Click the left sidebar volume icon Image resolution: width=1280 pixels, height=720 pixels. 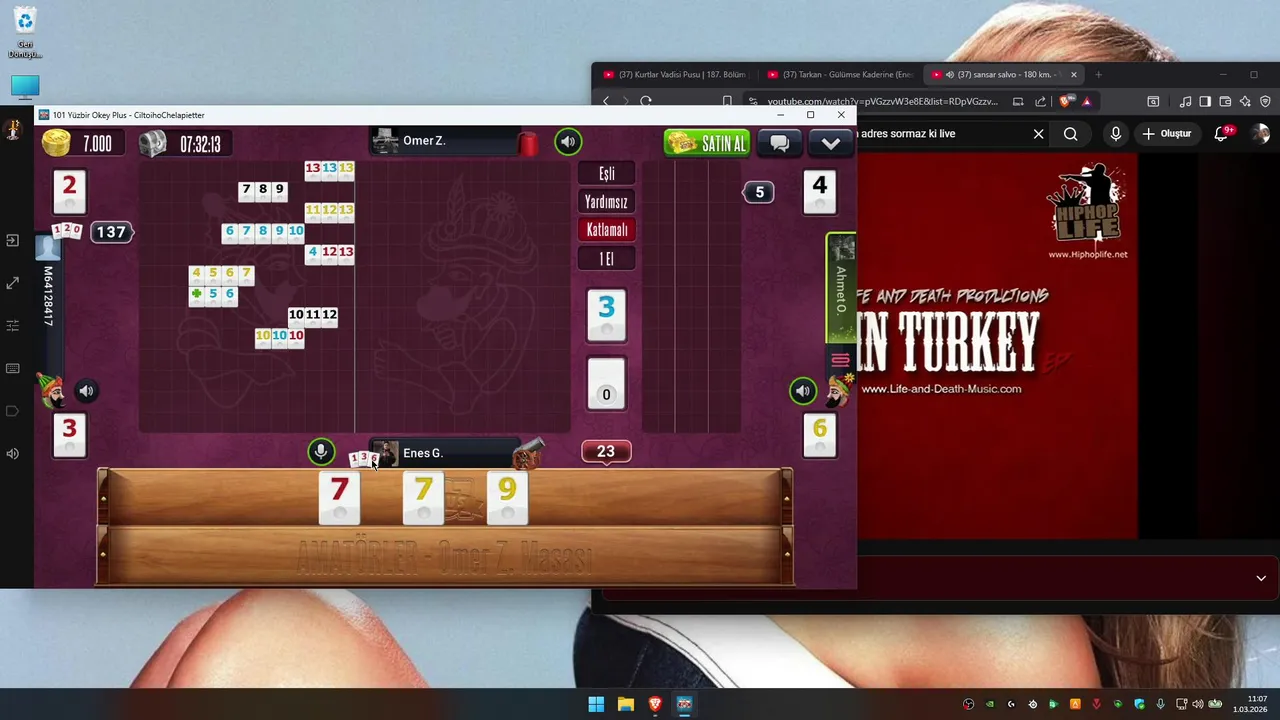[x=13, y=453]
